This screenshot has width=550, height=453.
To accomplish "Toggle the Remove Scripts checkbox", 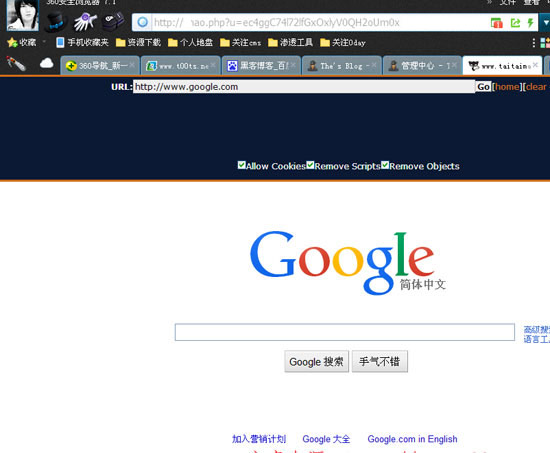I will click(310, 165).
